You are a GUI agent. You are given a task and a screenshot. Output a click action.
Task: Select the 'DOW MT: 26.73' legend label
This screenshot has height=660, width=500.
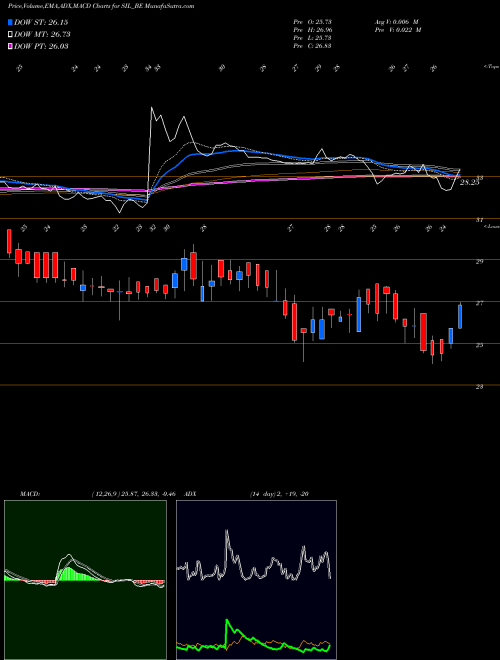point(42,35)
